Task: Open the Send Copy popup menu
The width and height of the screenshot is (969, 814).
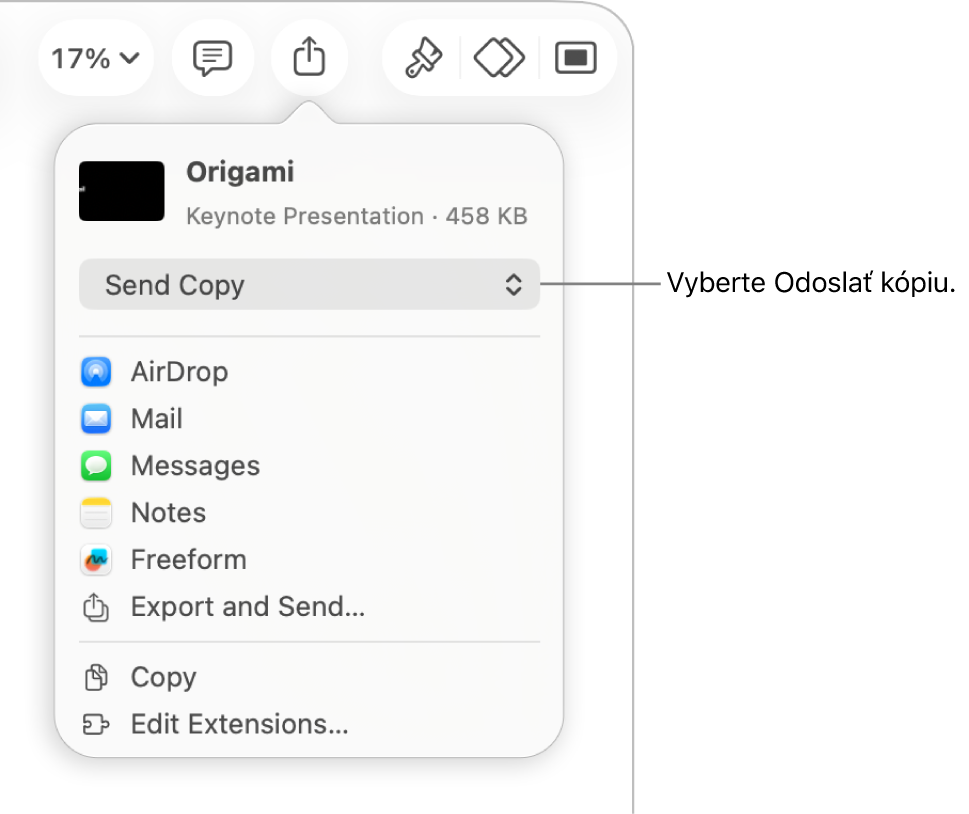Action: point(310,284)
